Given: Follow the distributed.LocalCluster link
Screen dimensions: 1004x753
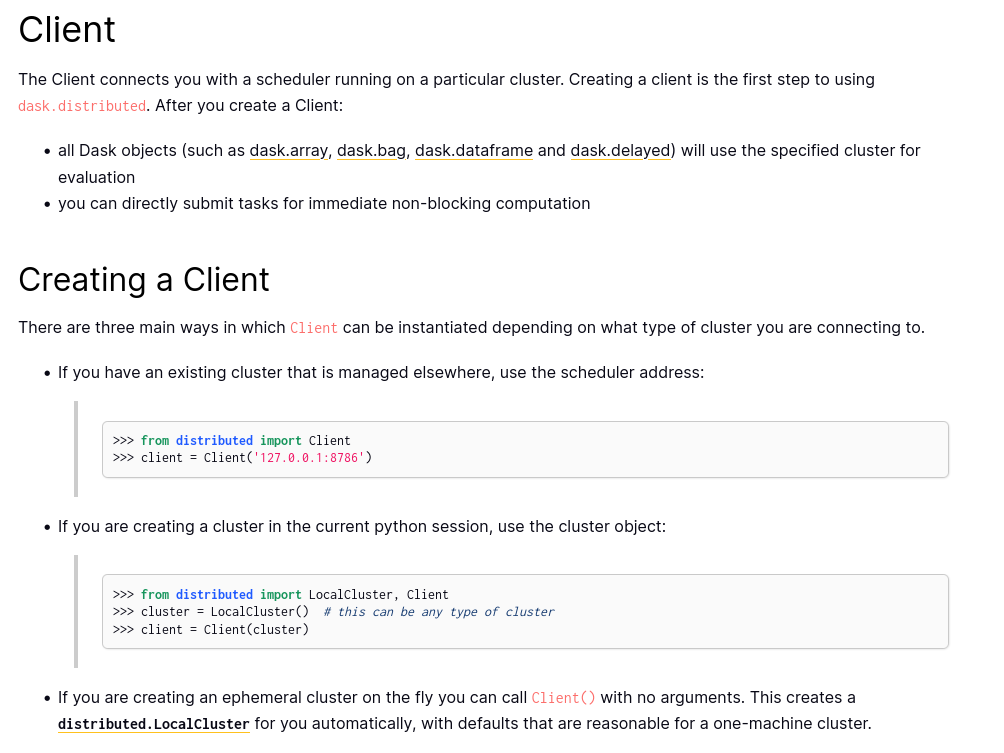Looking at the screenshot, I should (154, 724).
